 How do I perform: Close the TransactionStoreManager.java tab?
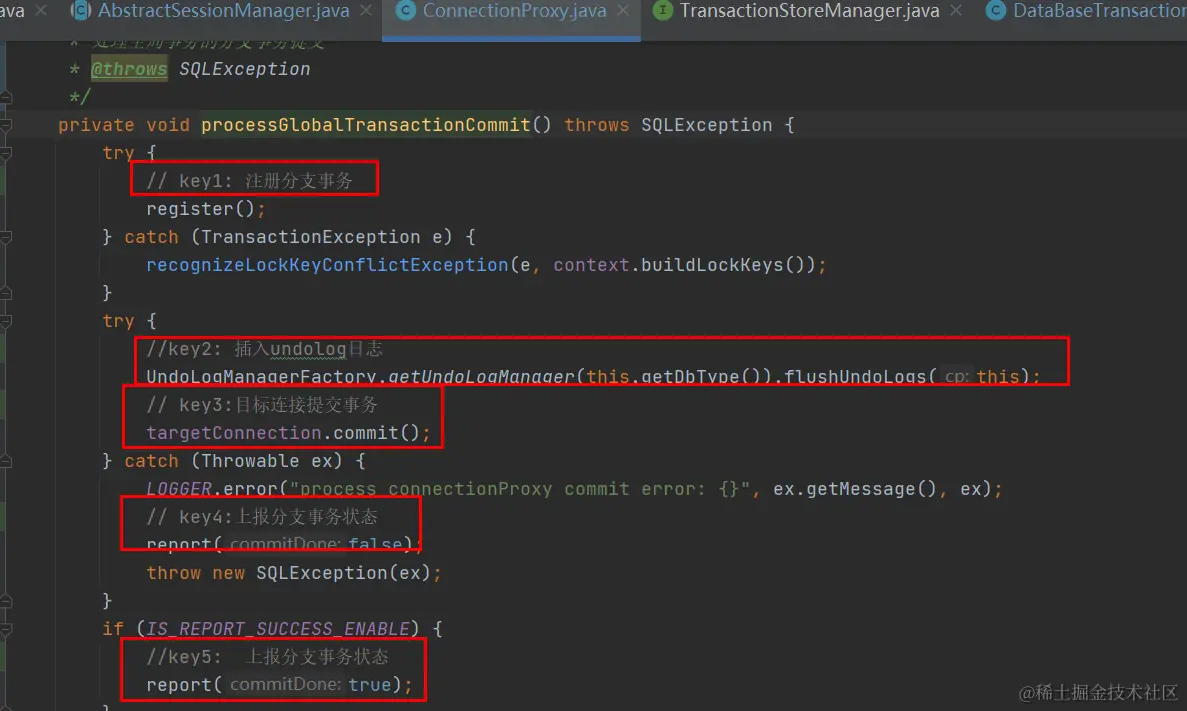click(956, 11)
